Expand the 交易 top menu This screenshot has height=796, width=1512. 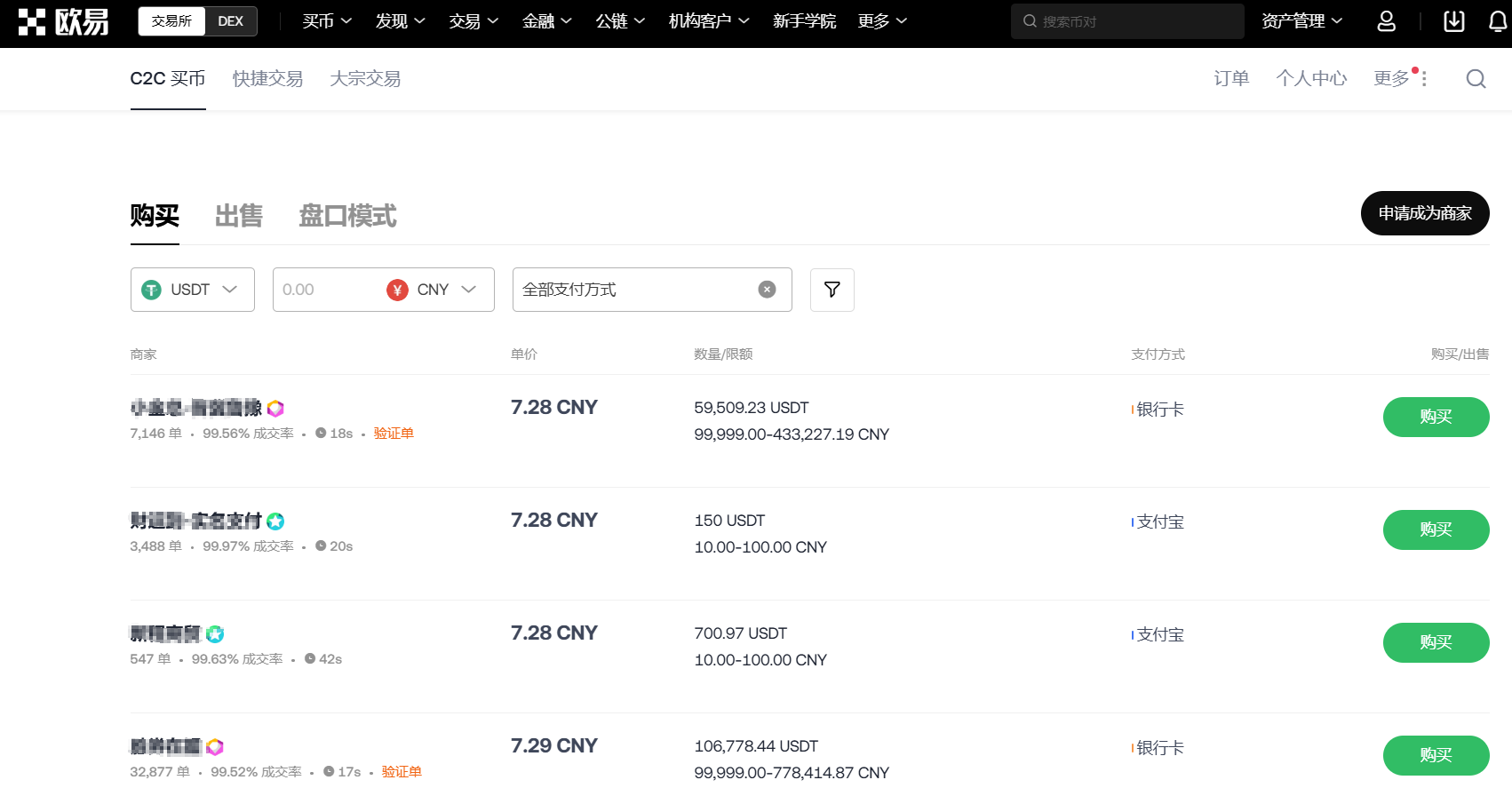pos(473,21)
